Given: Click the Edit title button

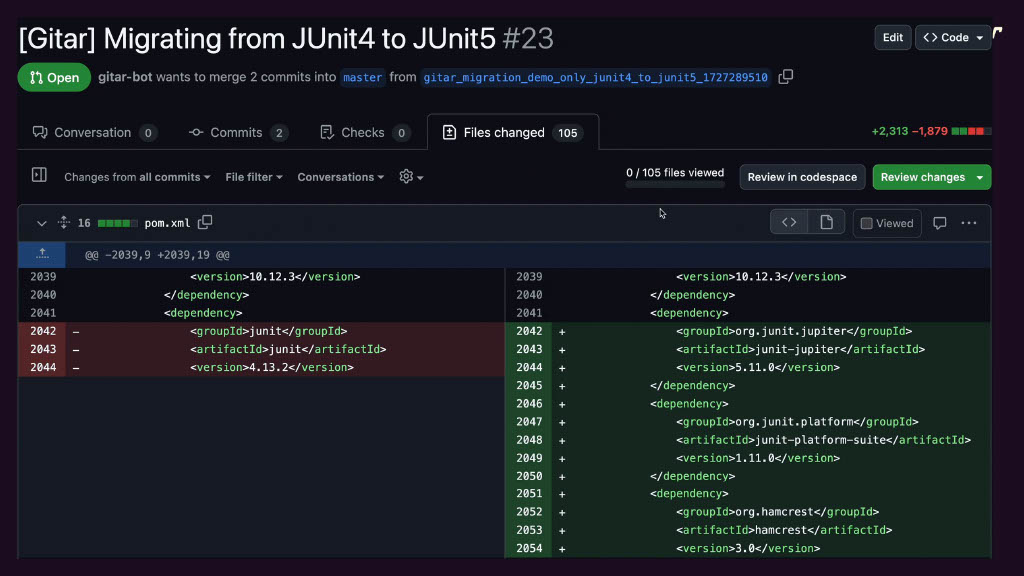Looking at the screenshot, I should tap(893, 37).
